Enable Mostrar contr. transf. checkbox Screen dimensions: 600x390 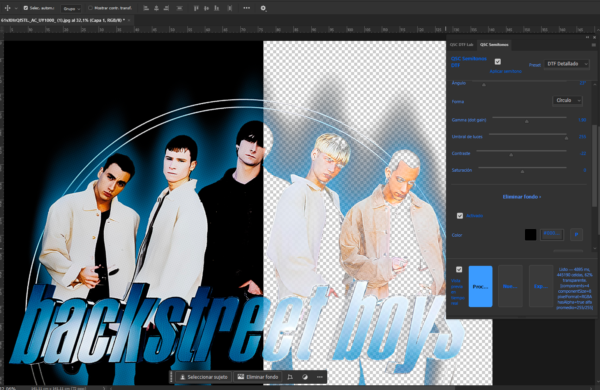click(x=90, y=8)
